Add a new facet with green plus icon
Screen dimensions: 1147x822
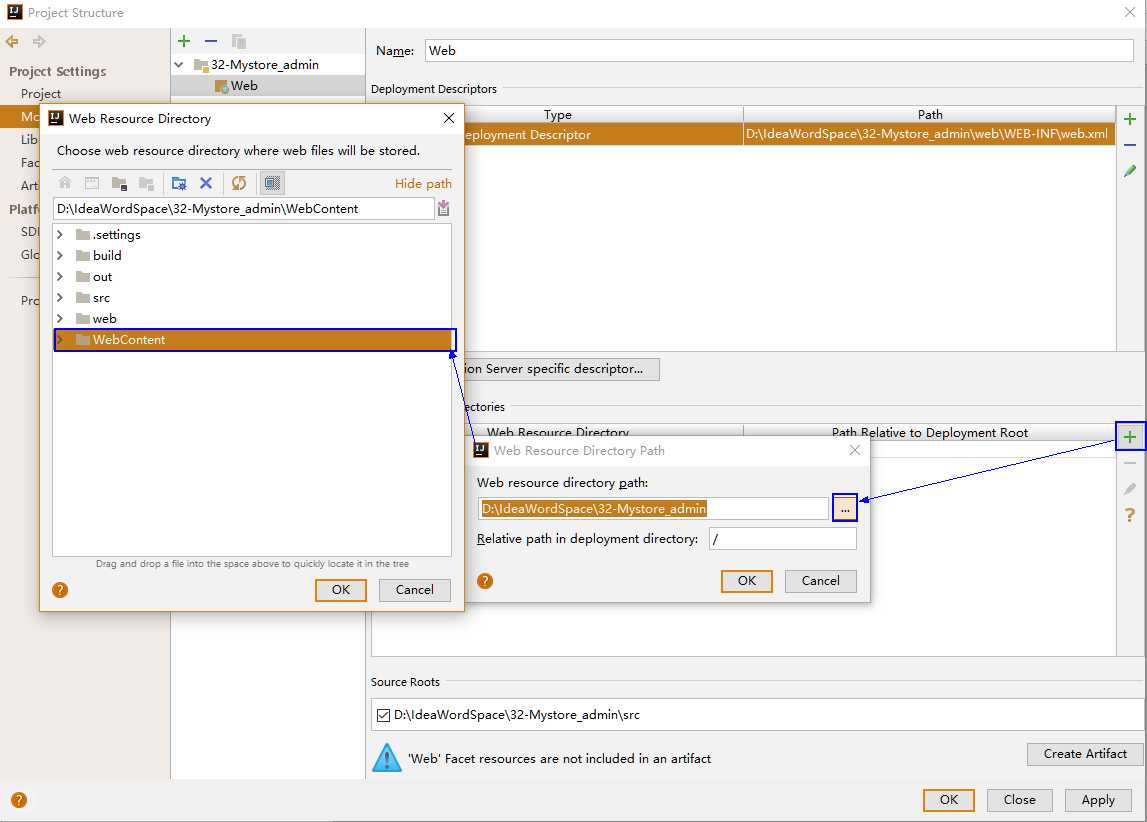coord(184,41)
